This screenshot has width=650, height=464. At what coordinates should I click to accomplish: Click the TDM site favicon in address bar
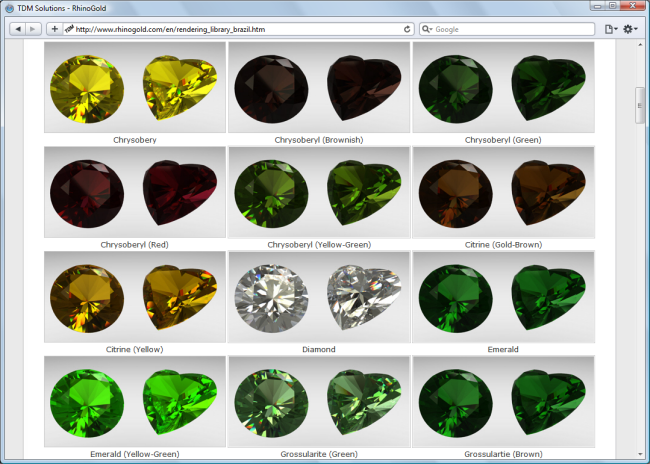[69, 29]
